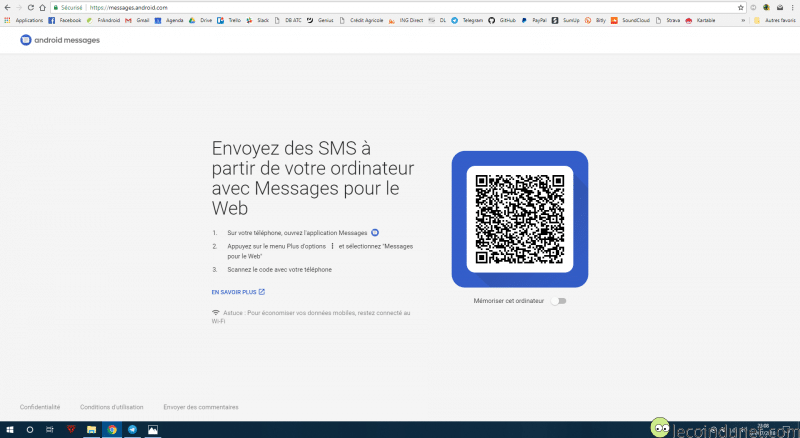Click the mail extension icon in toolbar
The image size is (800, 438).
(x=780, y=8)
